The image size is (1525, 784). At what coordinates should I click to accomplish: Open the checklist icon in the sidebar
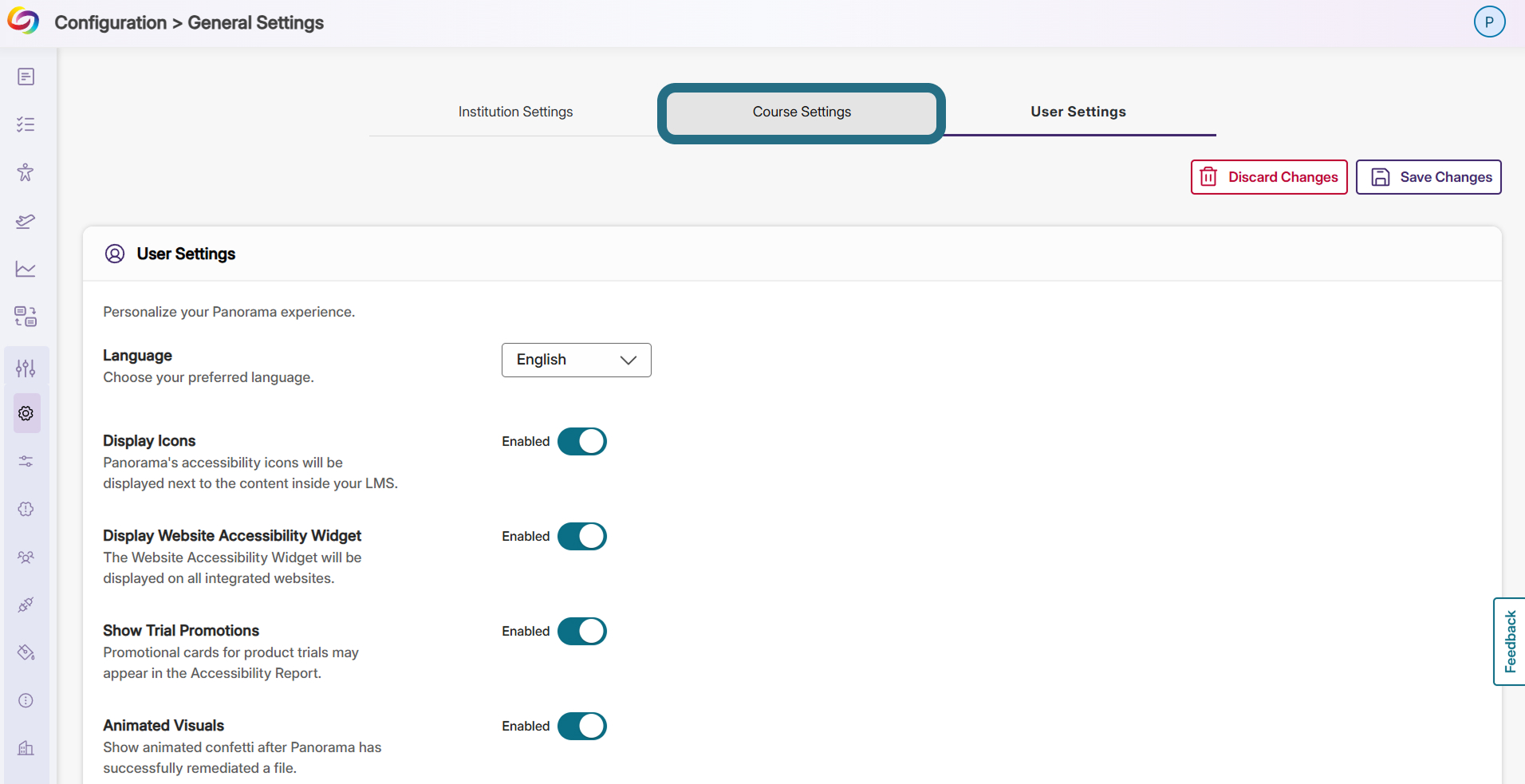26,124
